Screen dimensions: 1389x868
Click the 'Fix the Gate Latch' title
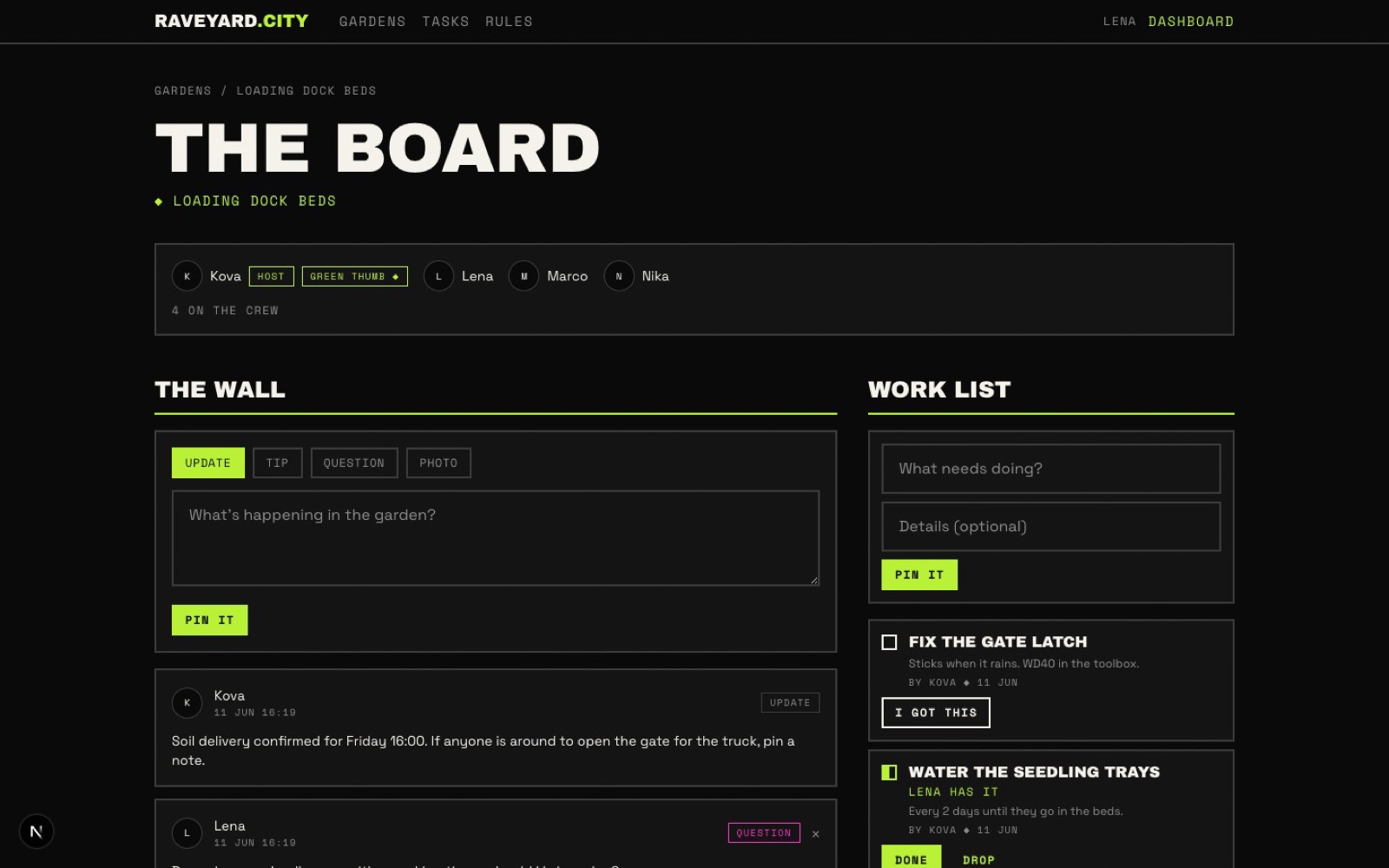[x=997, y=642]
